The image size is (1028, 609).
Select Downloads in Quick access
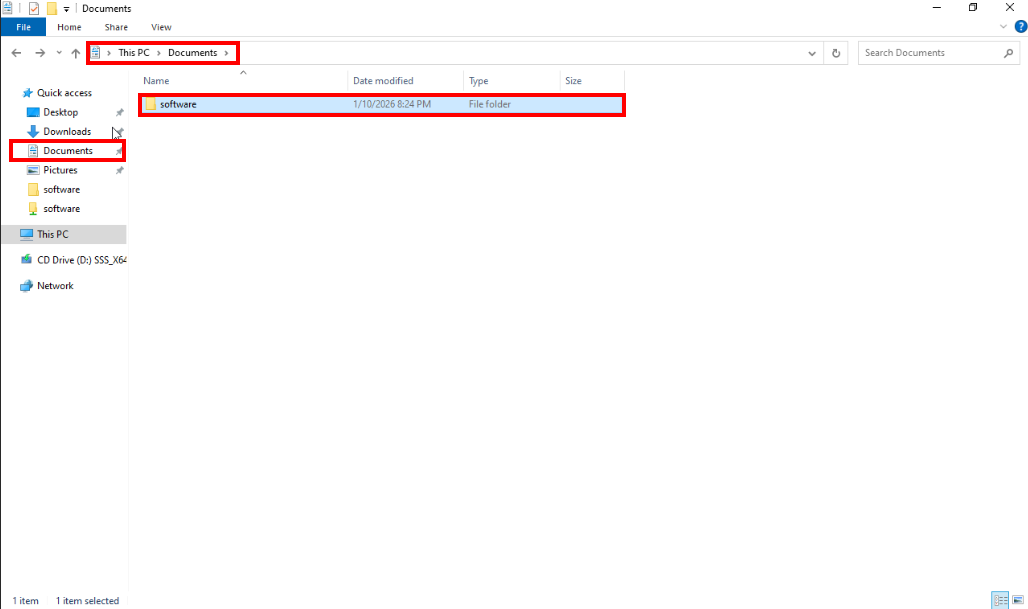point(67,132)
